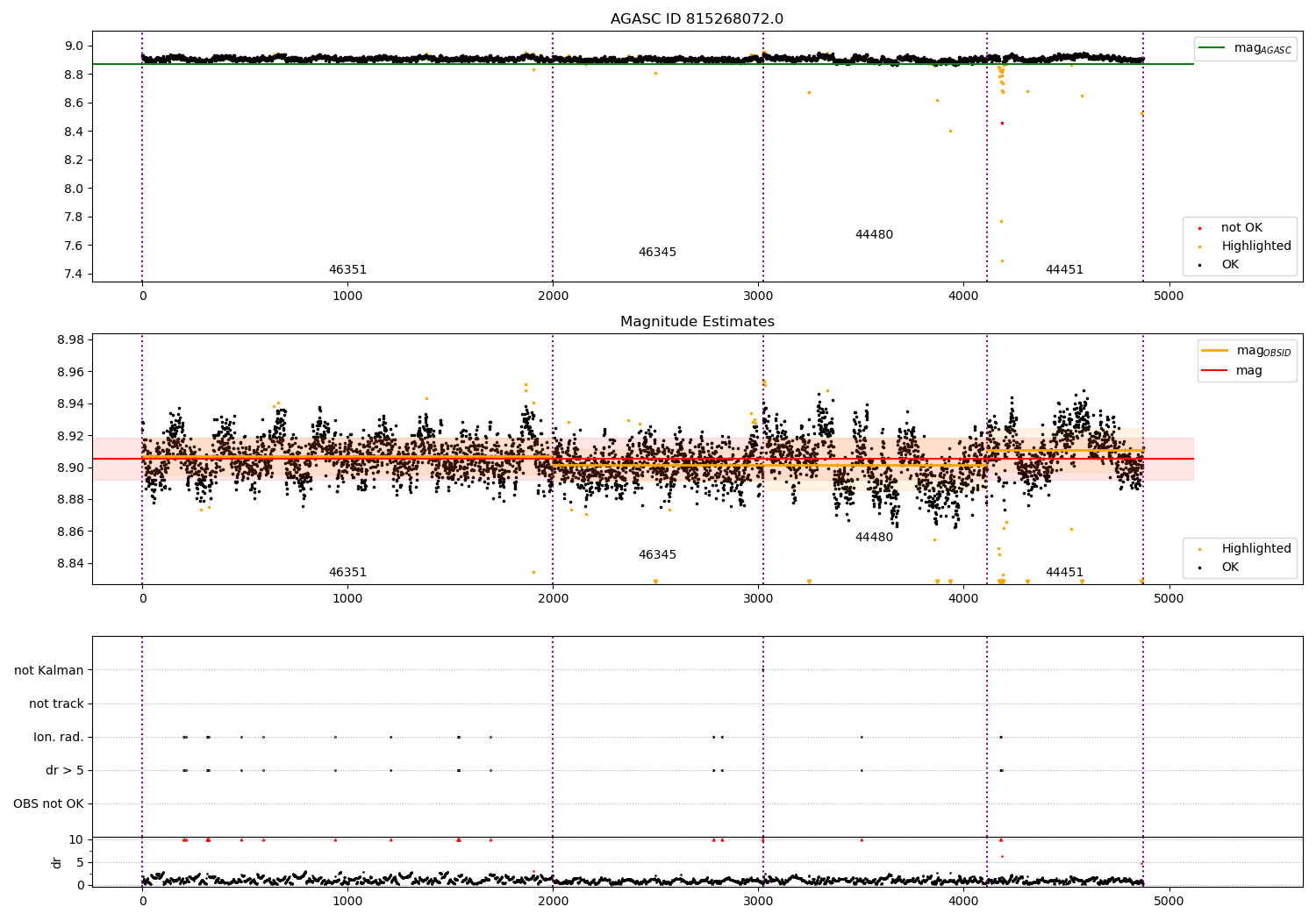Click the 'dr' axis label at bottom left
The width and height of the screenshot is (1316, 921).
point(57,863)
